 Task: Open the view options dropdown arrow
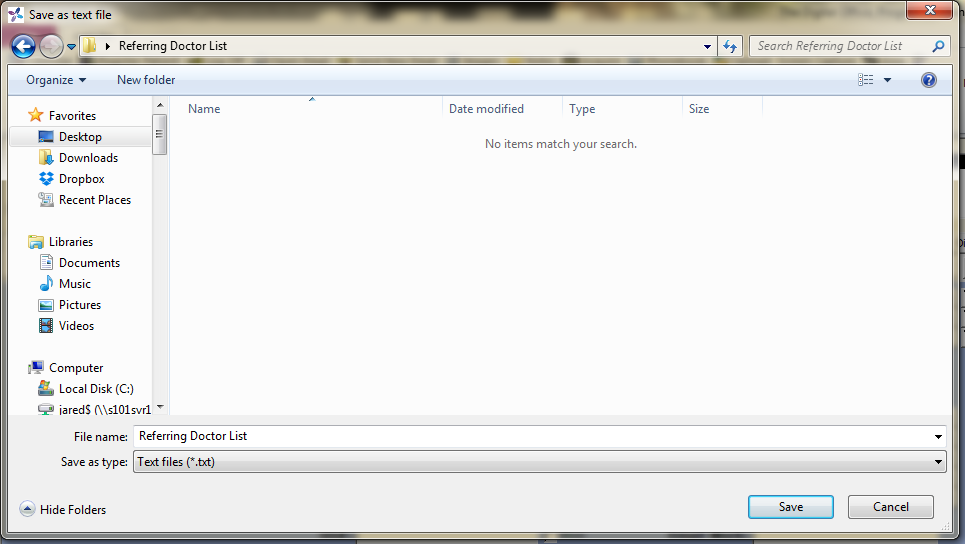point(887,80)
